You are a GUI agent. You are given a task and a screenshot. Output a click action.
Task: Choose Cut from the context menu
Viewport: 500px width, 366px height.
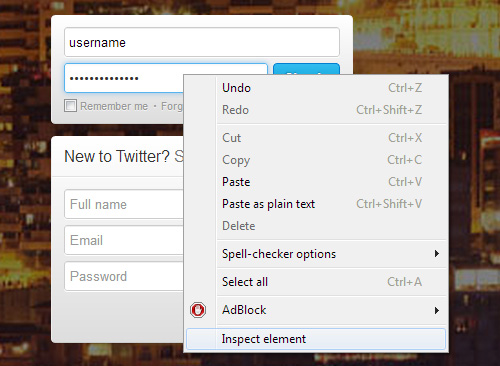click(x=316, y=138)
